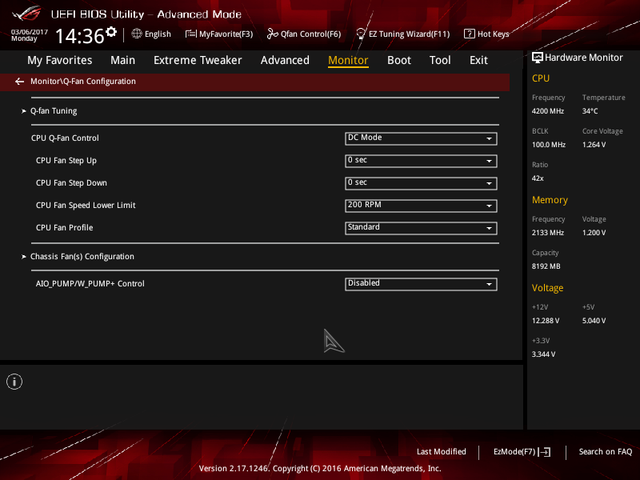Image resolution: width=640 pixels, height=480 pixels.
Task: Open the AIO_PUMP/W_PUMP+ Control dropdown
Action: pos(421,284)
